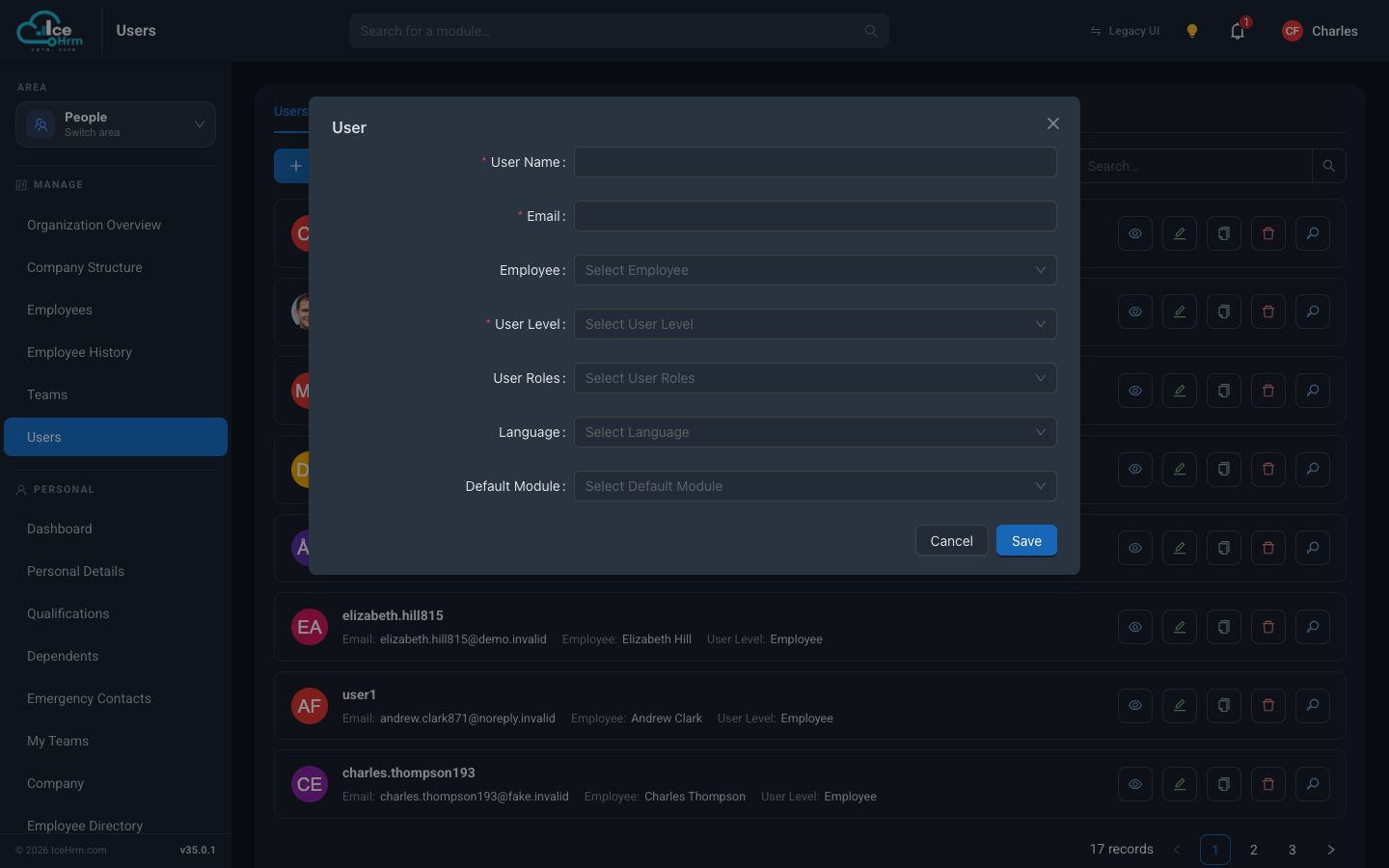Screen dimensions: 1389x868
Task: Open the Select User Level dropdown
Action: pyautogui.click(x=815, y=324)
